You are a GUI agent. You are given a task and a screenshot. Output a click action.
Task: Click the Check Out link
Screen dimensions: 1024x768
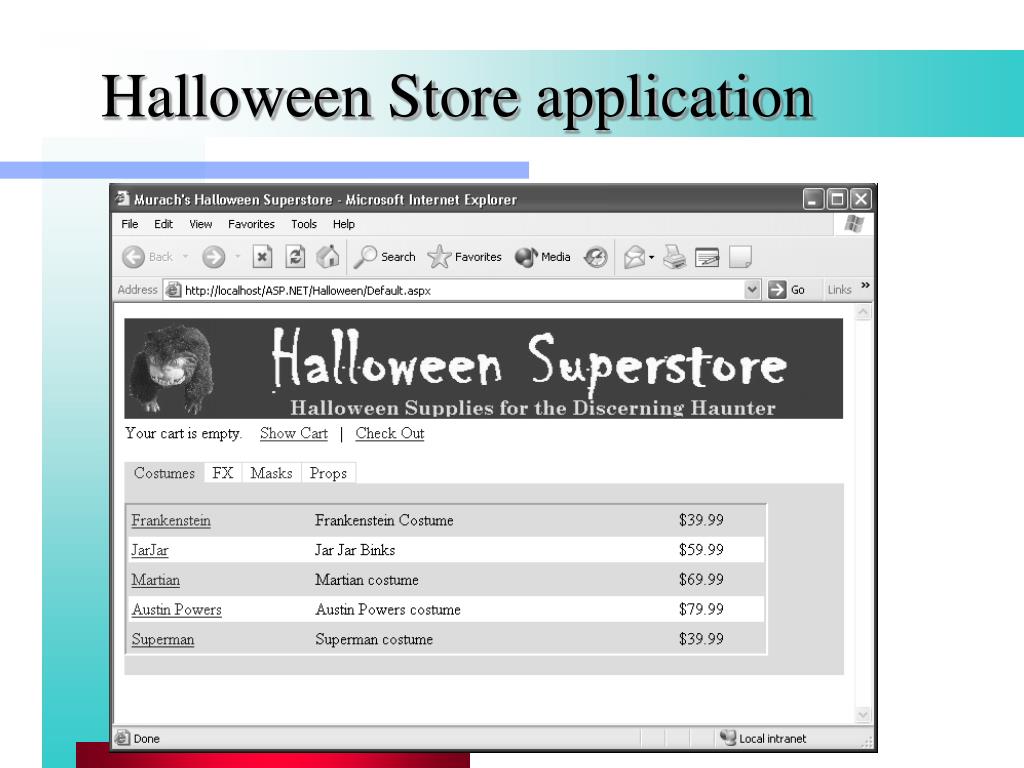click(390, 434)
